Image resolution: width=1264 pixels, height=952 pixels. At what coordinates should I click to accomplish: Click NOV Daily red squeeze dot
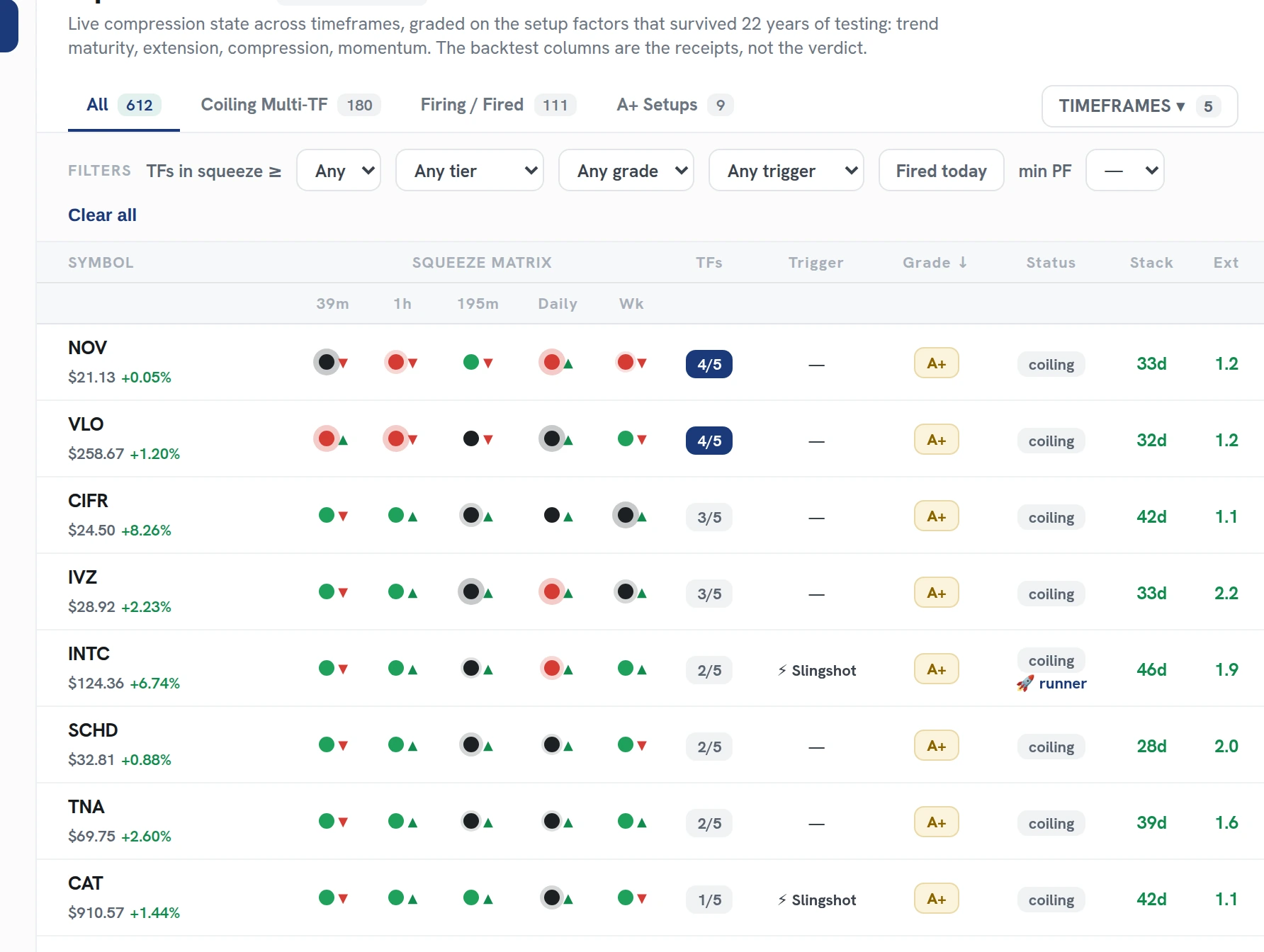552,363
